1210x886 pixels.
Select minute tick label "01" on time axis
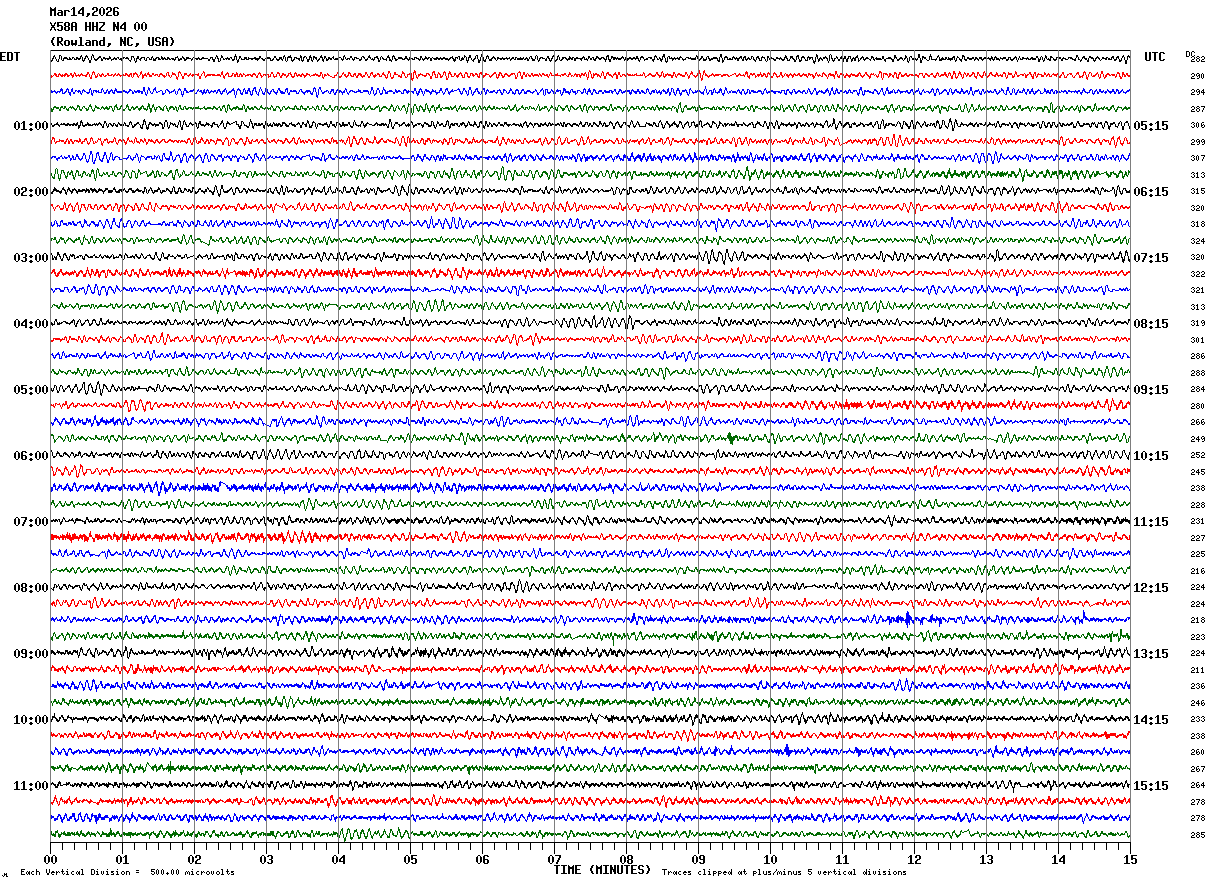click(122, 859)
